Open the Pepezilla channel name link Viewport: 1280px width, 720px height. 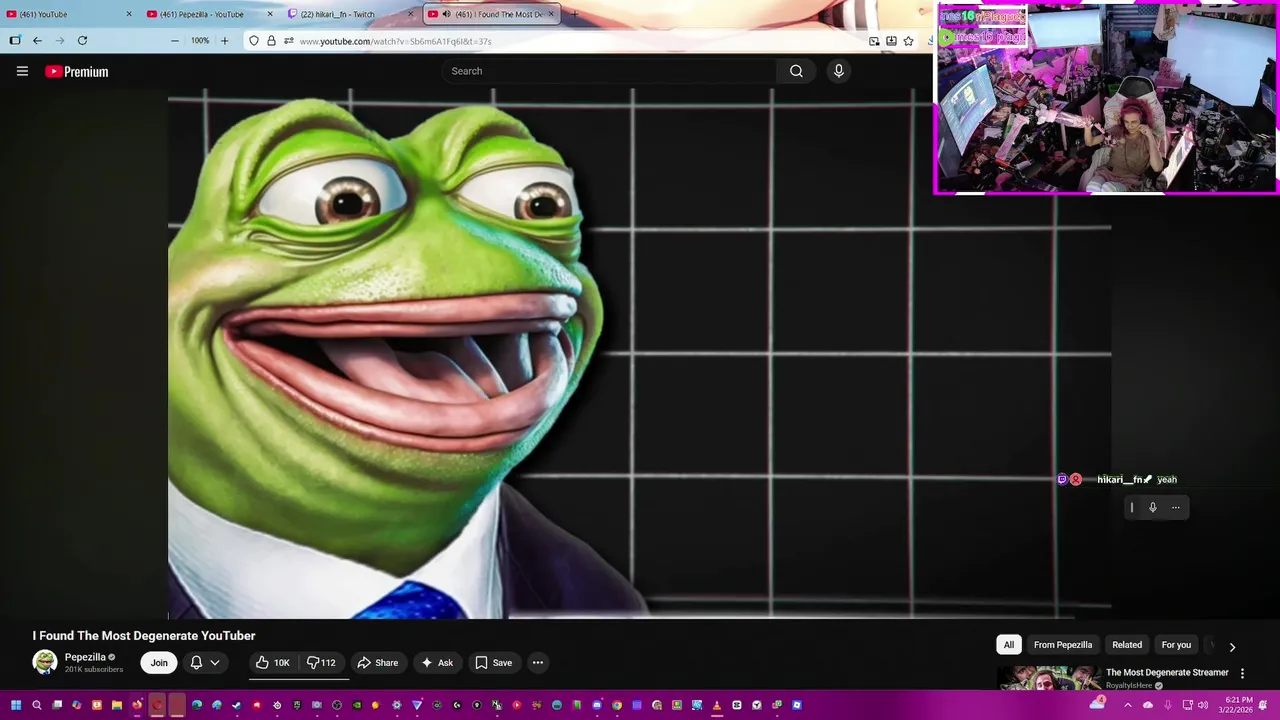85,657
